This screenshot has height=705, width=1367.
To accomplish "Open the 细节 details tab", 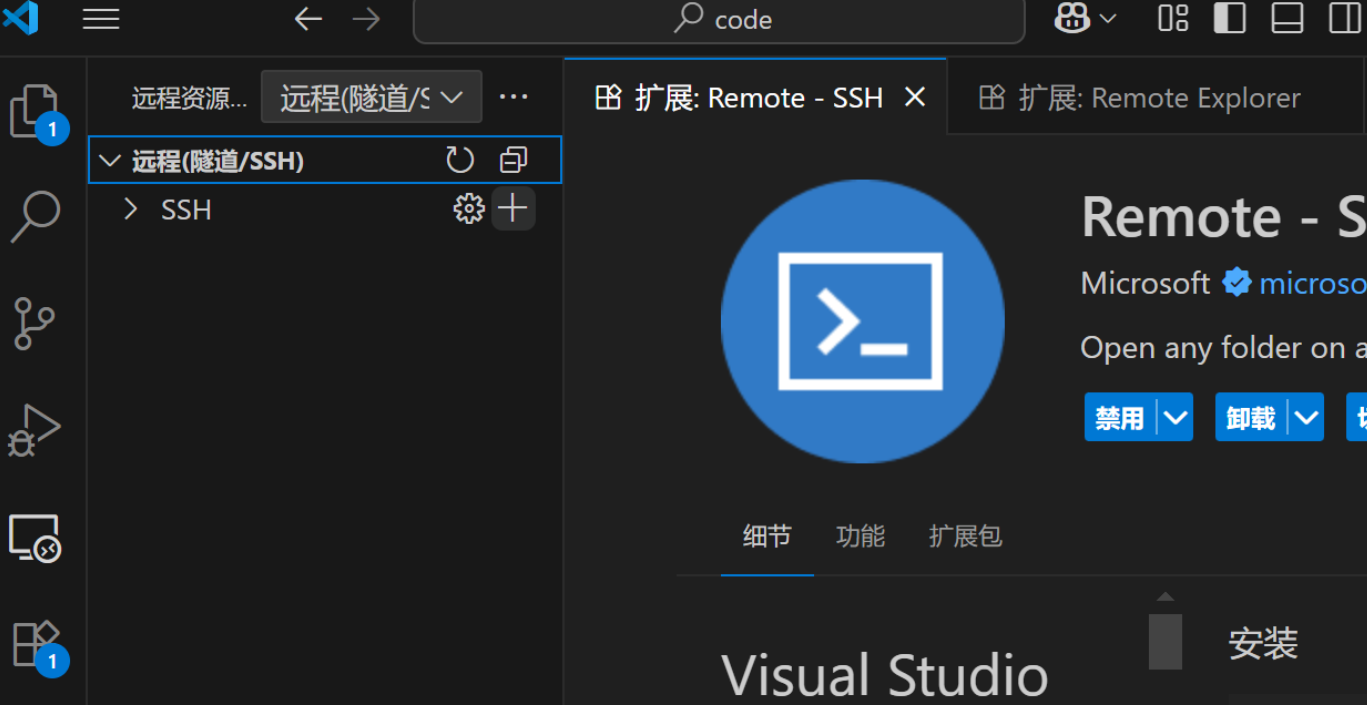I will click(767, 537).
